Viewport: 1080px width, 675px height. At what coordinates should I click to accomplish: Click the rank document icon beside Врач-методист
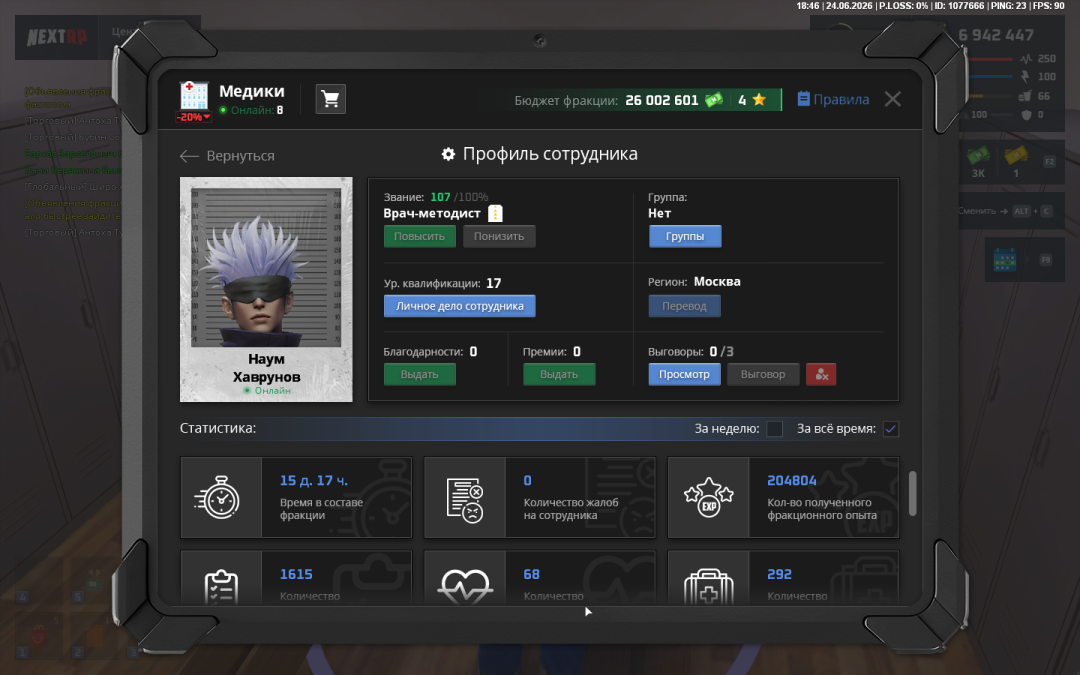pyautogui.click(x=495, y=214)
